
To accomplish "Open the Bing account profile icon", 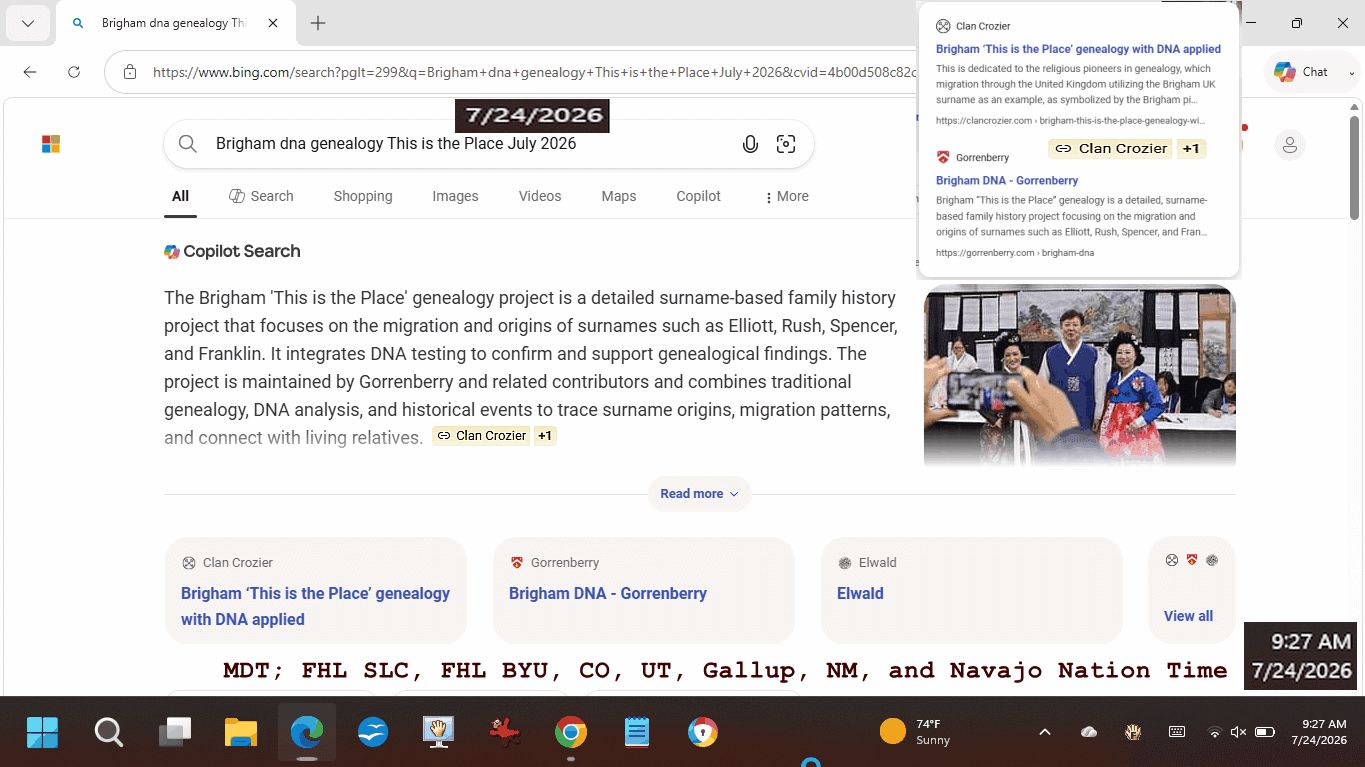I will pyautogui.click(x=1290, y=145).
